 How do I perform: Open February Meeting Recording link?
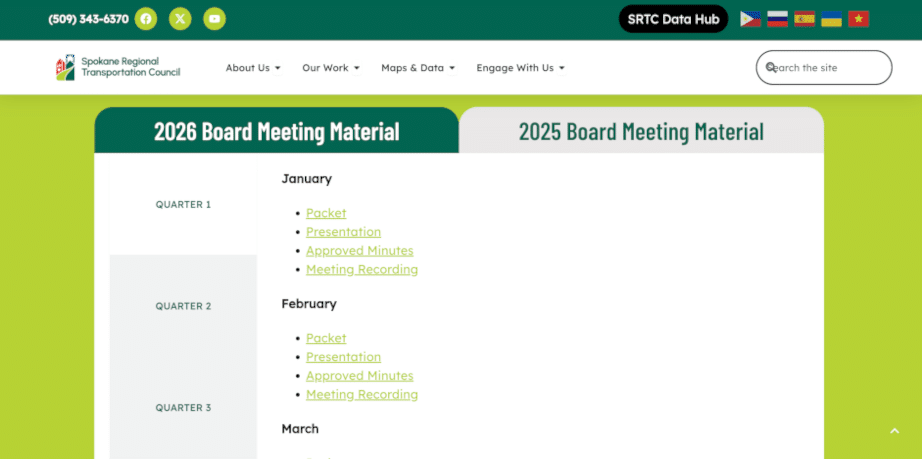(362, 395)
